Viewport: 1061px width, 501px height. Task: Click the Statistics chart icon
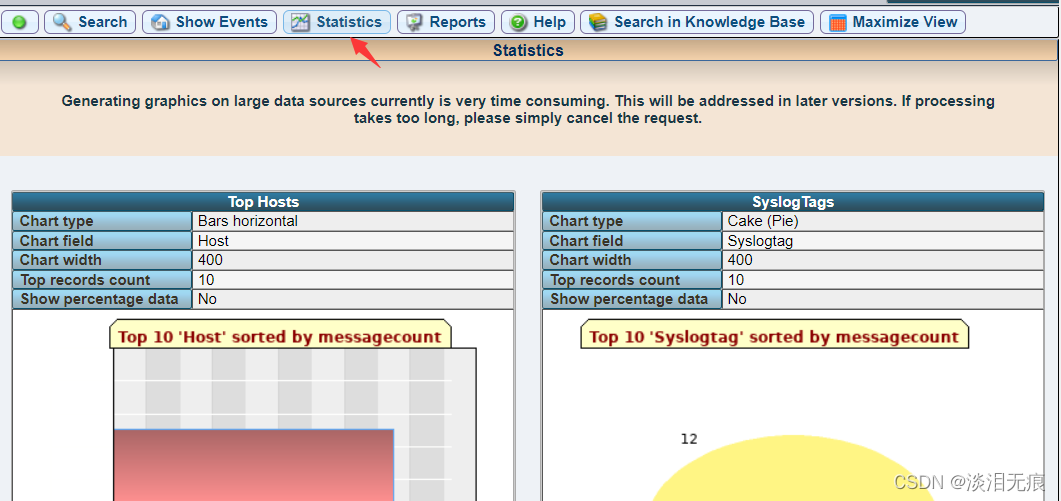(300, 22)
